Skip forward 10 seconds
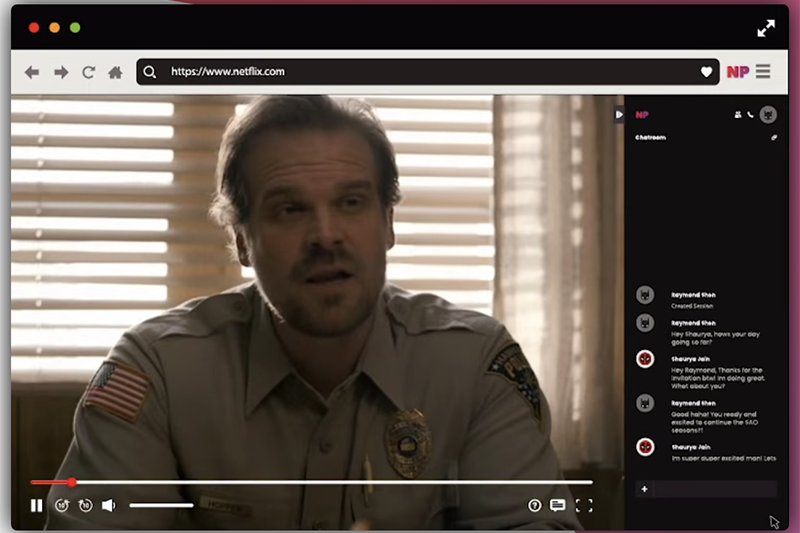 (85, 505)
